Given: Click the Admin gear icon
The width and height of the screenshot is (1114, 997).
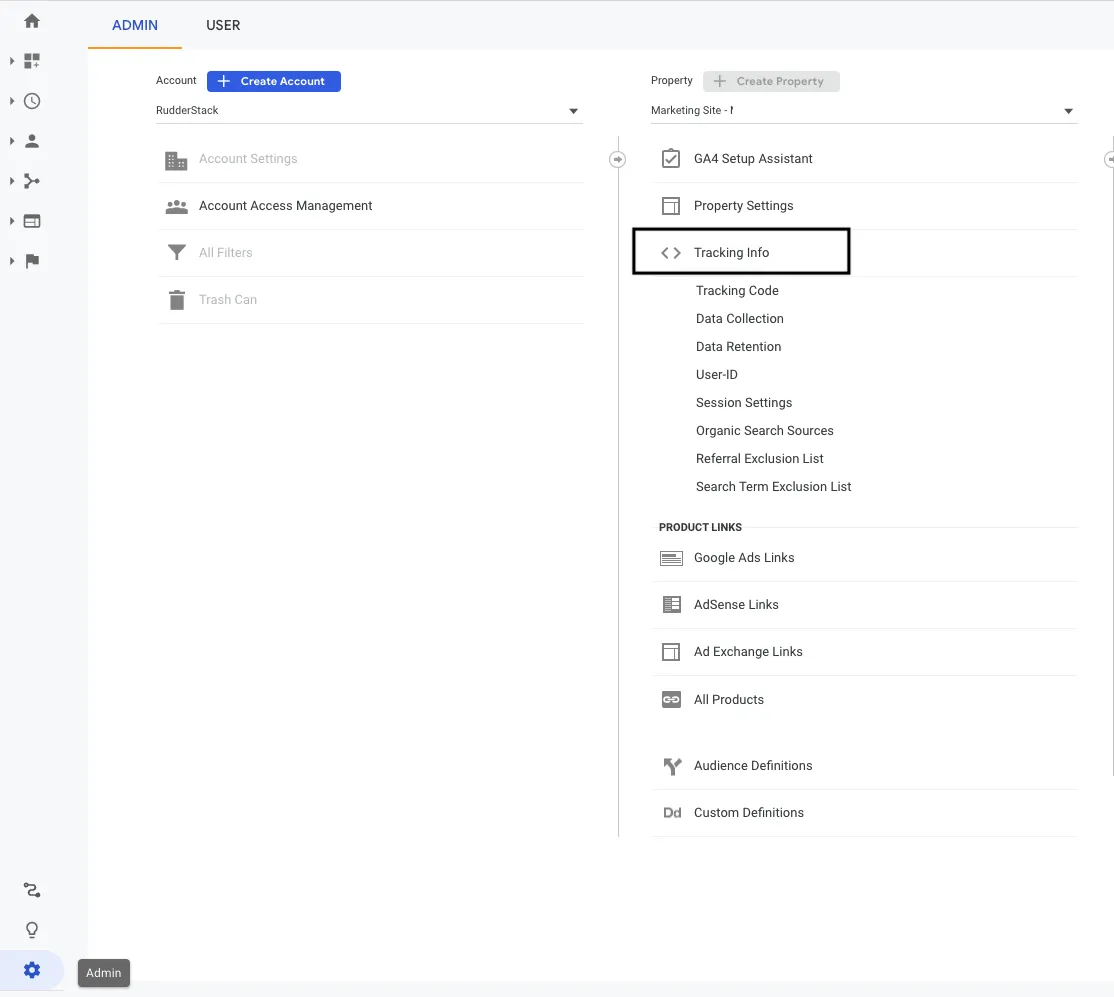Looking at the screenshot, I should click(x=32, y=970).
